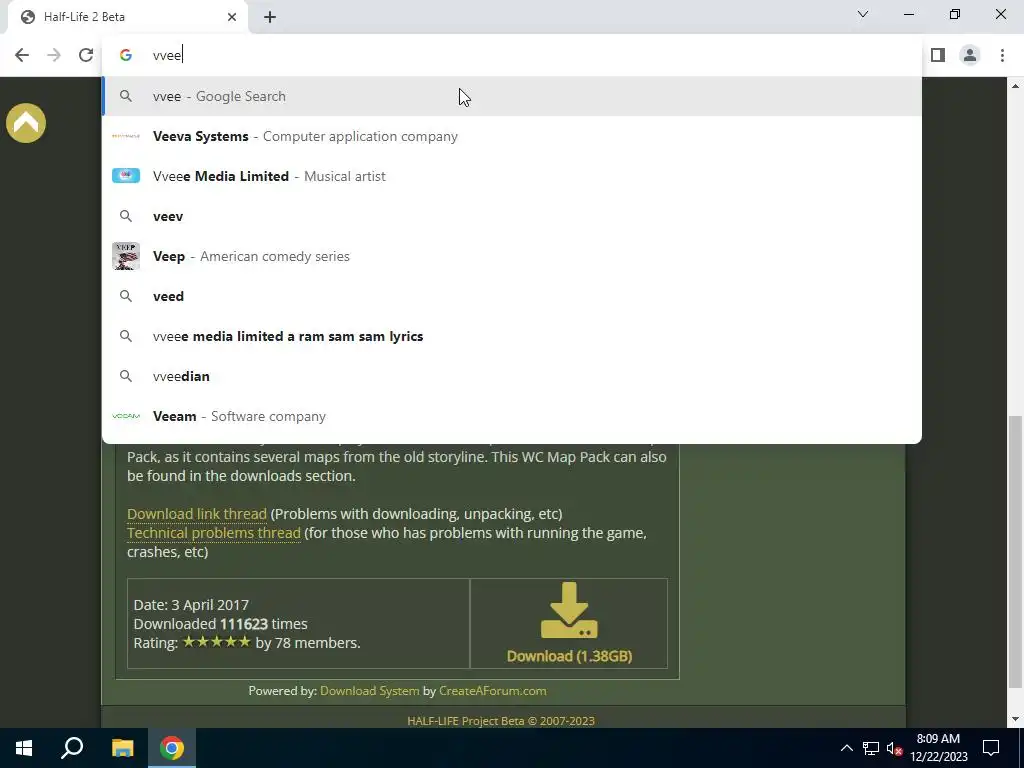Image resolution: width=1024 pixels, height=768 pixels.
Task: Select the Half-Life 2 Beta tab
Action: tap(127, 17)
